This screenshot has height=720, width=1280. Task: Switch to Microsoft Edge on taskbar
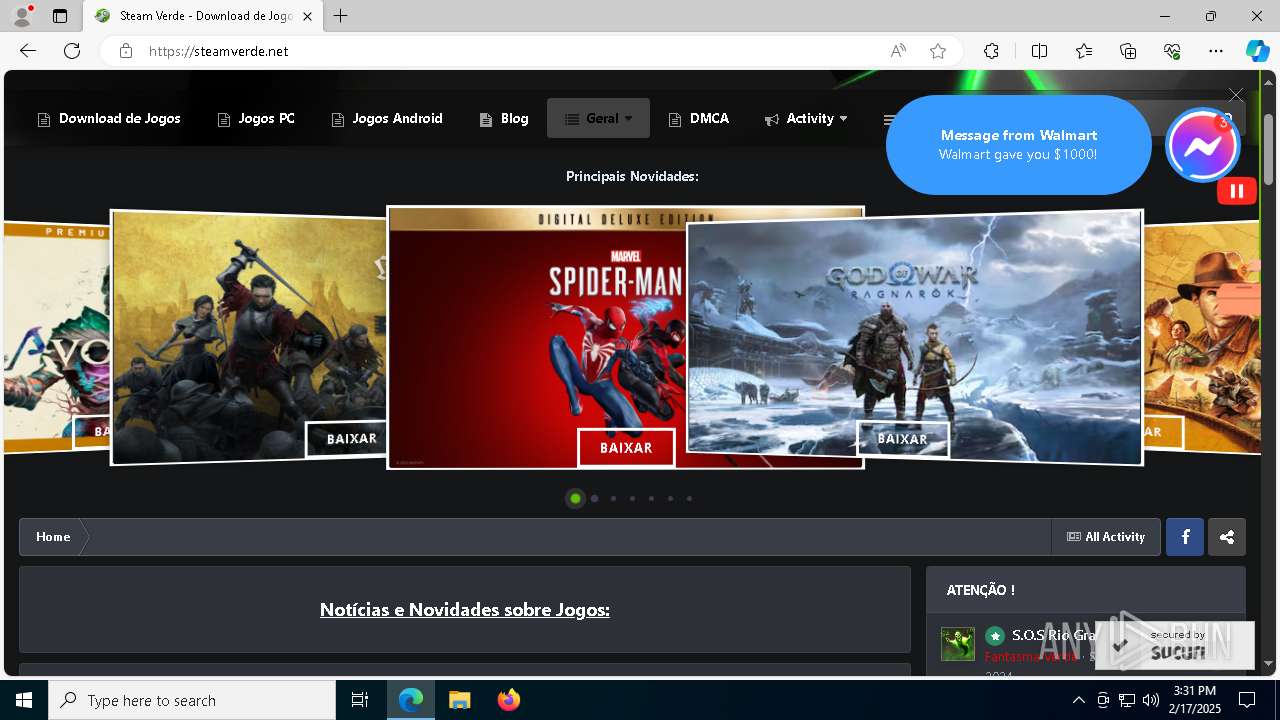tap(411, 700)
